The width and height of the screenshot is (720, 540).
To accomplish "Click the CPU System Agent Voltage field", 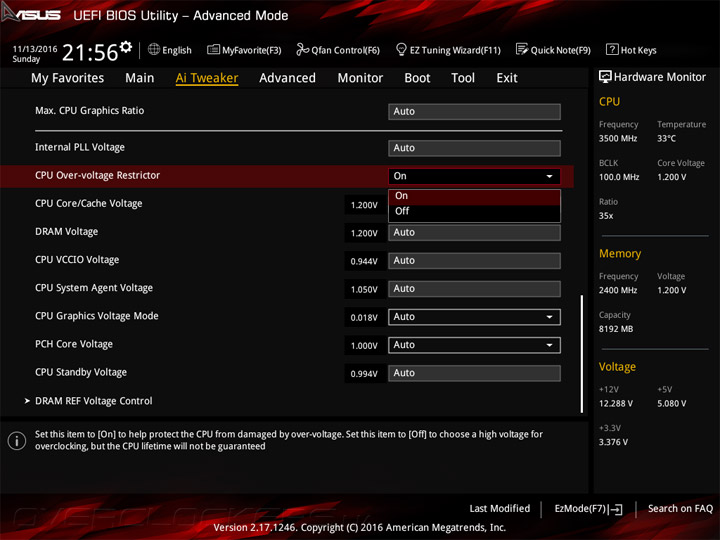I will [474, 289].
